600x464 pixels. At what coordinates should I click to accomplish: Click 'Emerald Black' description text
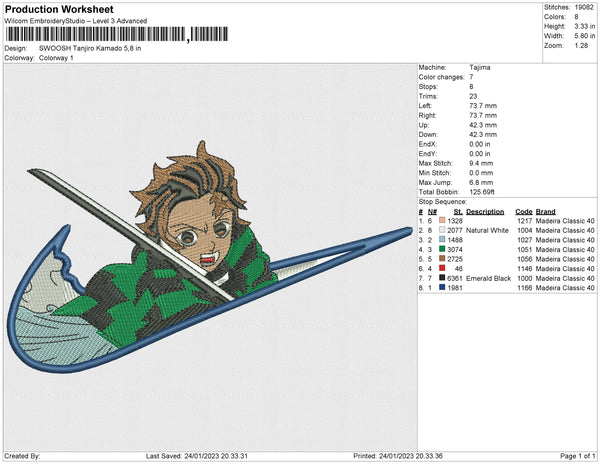(x=488, y=278)
